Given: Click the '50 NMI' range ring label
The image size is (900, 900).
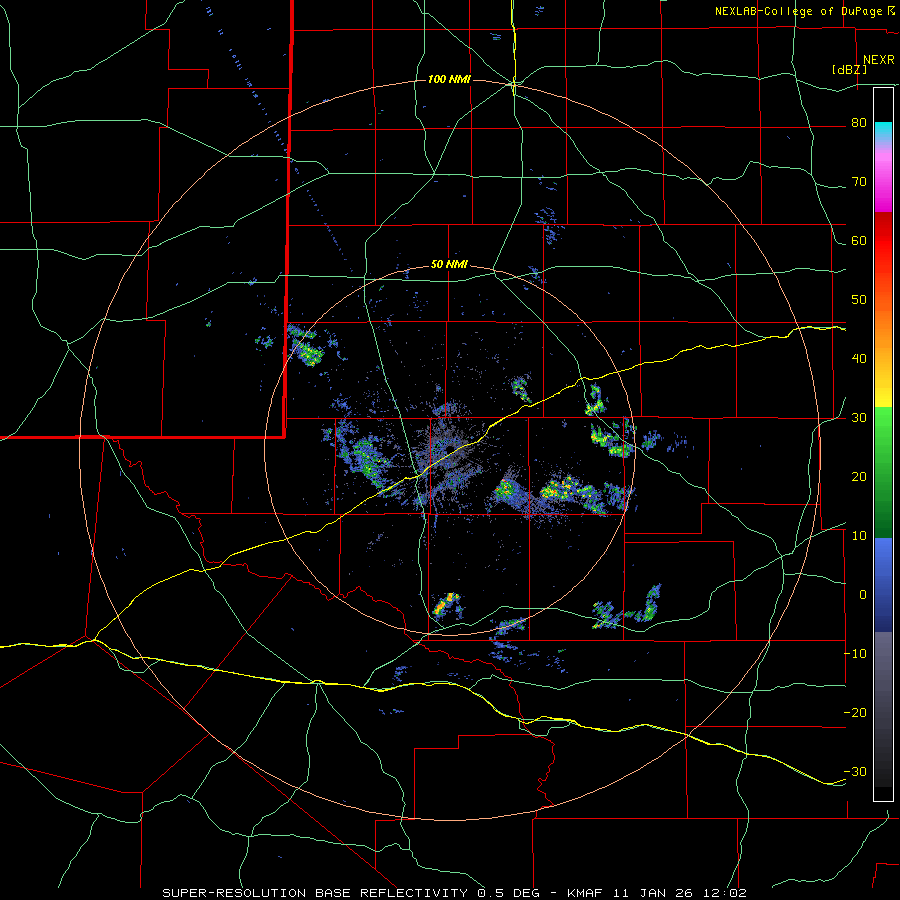Looking at the screenshot, I should point(449,265).
